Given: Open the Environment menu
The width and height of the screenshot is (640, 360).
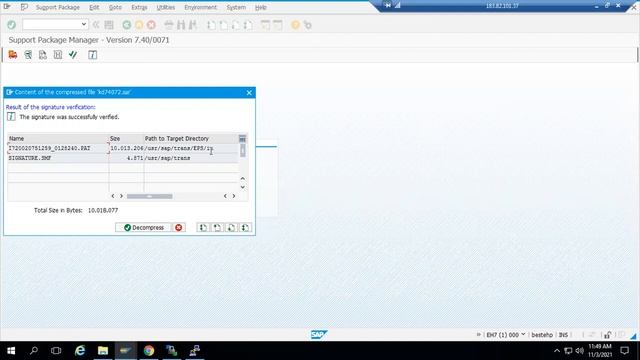Looking at the screenshot, I should [200, 7].
